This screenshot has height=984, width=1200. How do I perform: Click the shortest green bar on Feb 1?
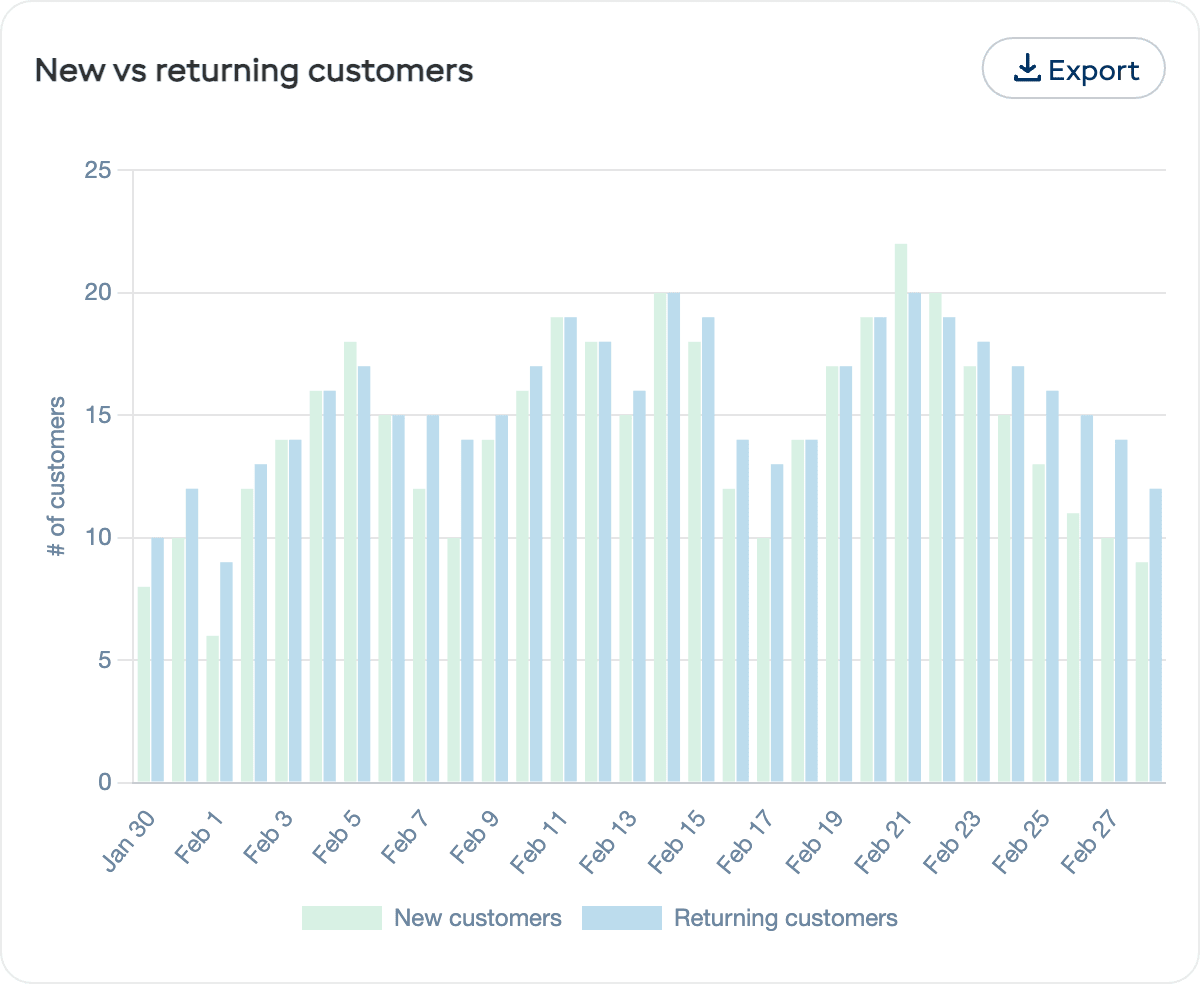pos(211,700)
